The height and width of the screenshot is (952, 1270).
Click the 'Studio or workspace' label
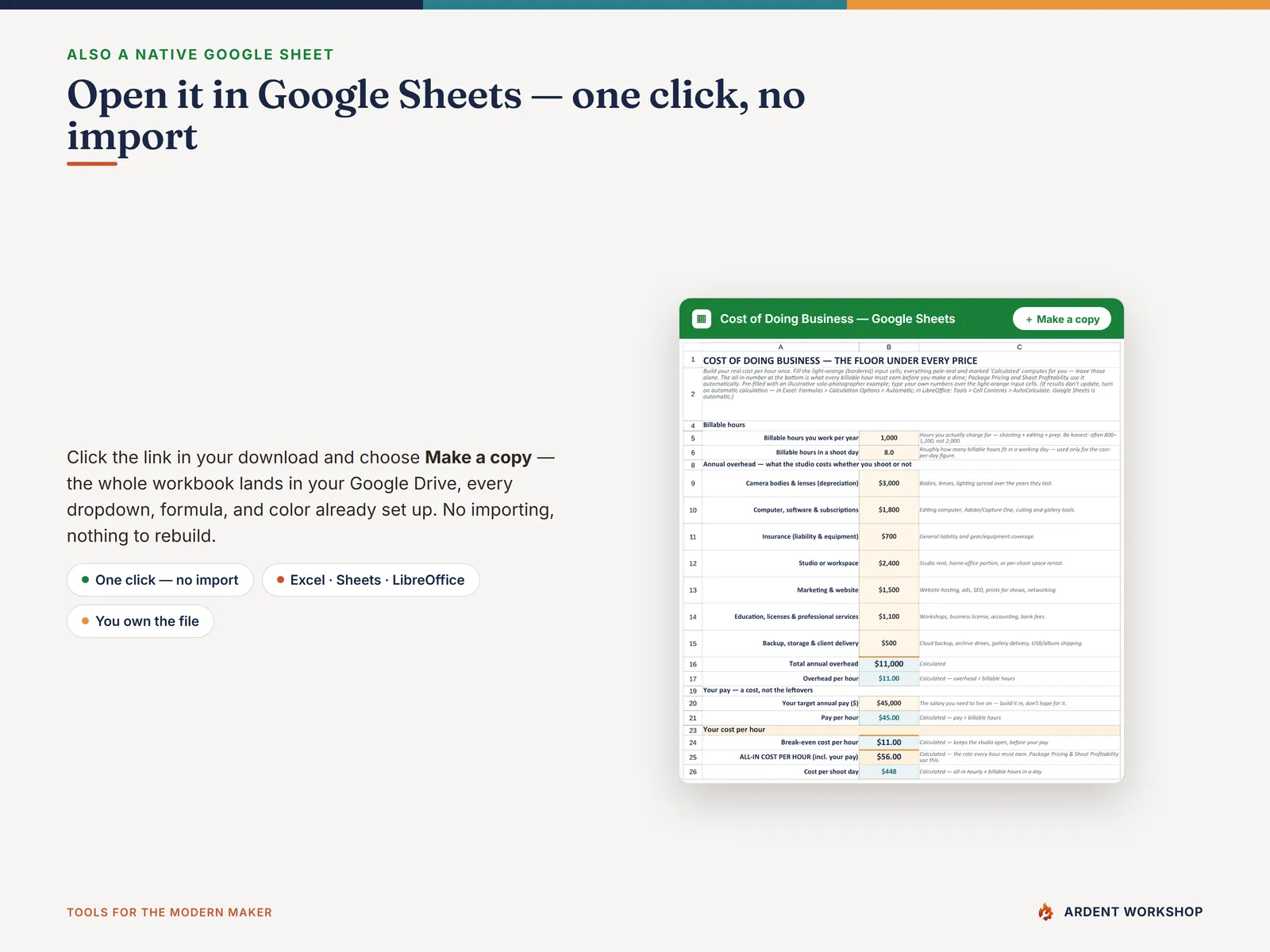tap(828, 563)
